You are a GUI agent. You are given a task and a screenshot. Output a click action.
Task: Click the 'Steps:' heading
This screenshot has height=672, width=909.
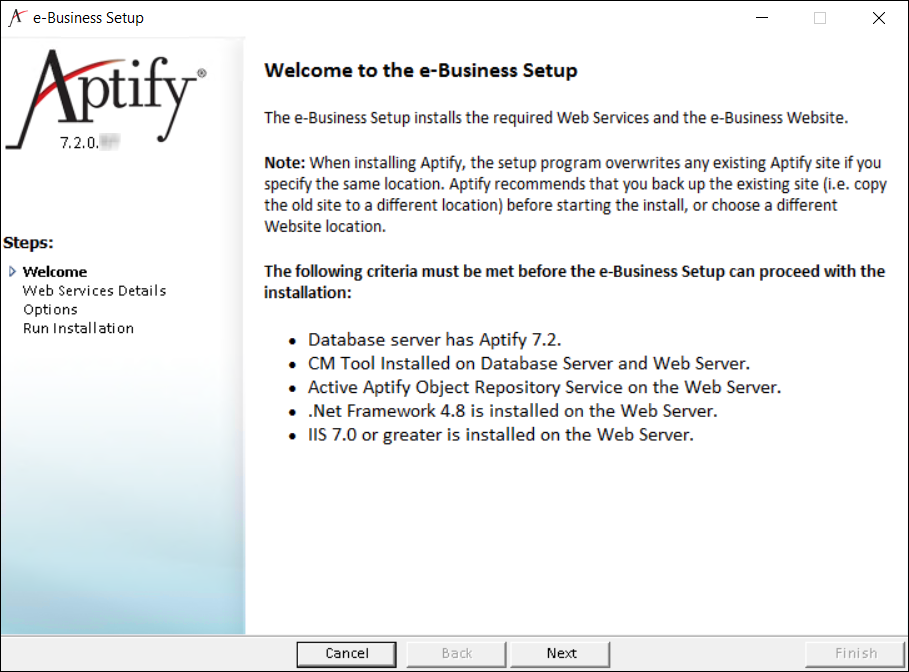pos(28,242)
